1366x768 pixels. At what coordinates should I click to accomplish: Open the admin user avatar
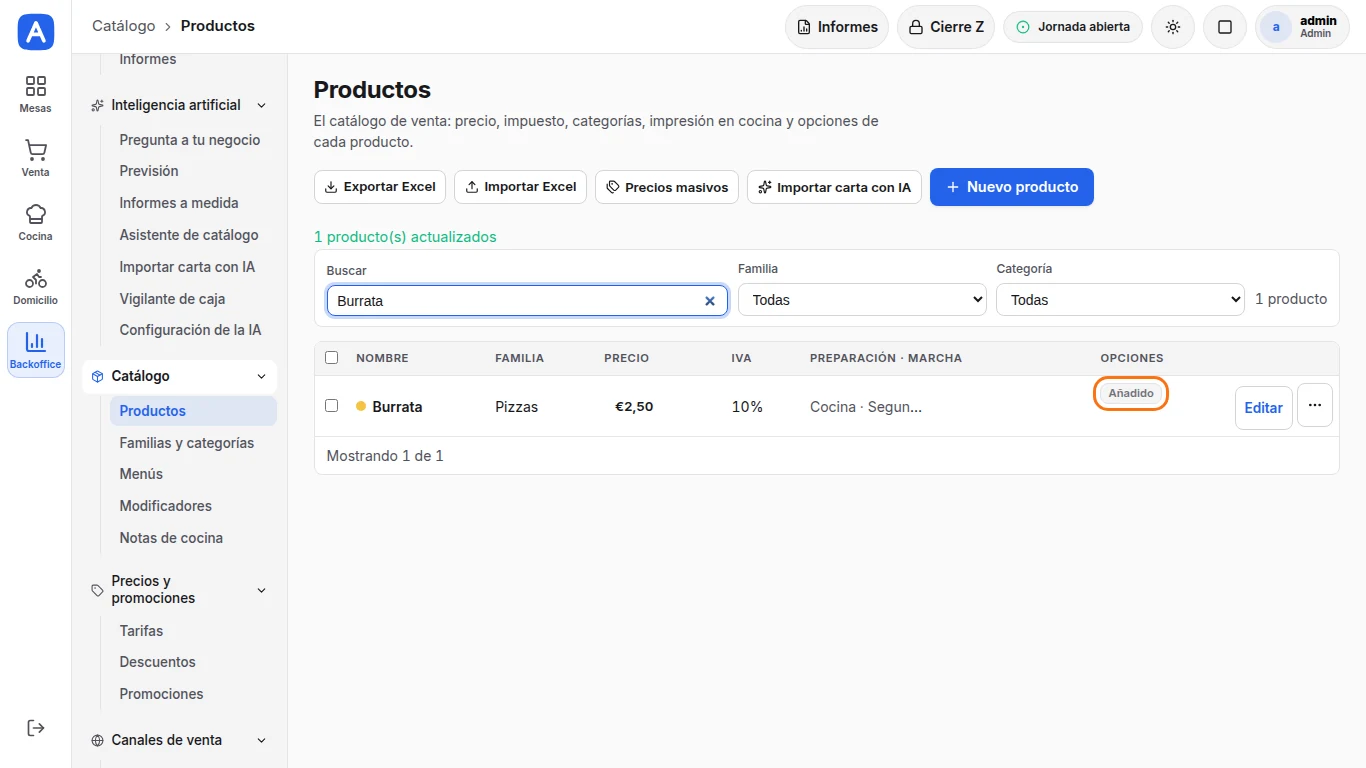(1276, 27)
